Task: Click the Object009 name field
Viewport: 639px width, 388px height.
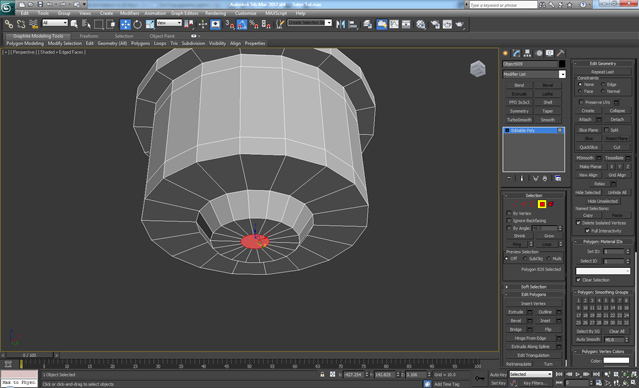Action: tap(529, 64)
